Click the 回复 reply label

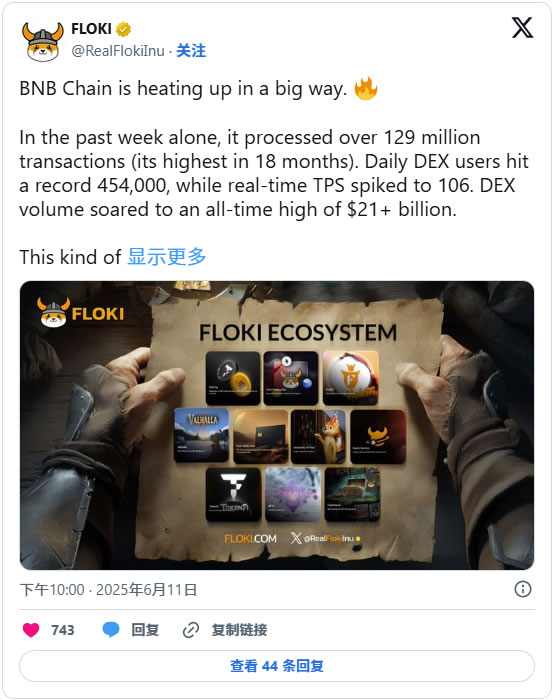pos(145,630)
